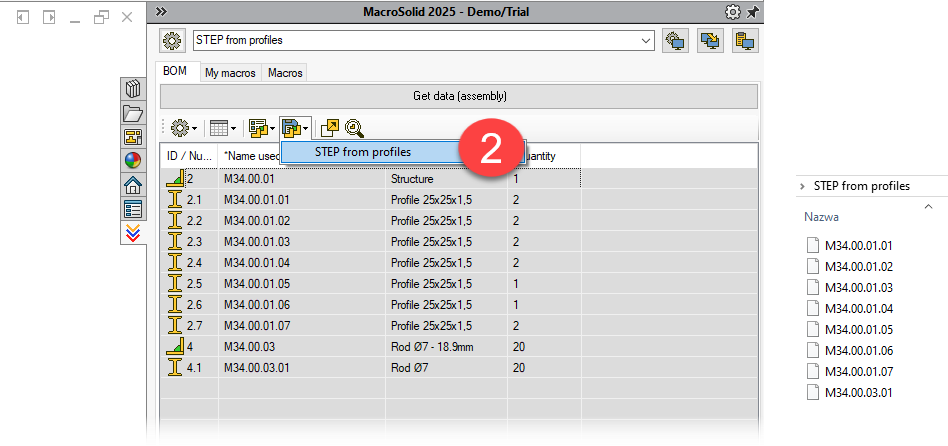Image resolution: width=948 pixels, height=446 pixels.
Task: Open the list-form sidebar tab icon
Action: [133, 209]
